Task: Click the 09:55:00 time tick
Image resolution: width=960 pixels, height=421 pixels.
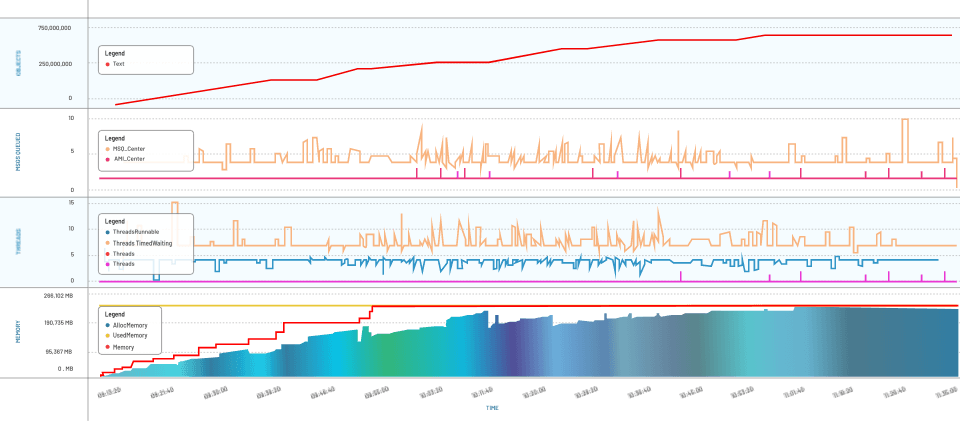Action: click(377, 392)
